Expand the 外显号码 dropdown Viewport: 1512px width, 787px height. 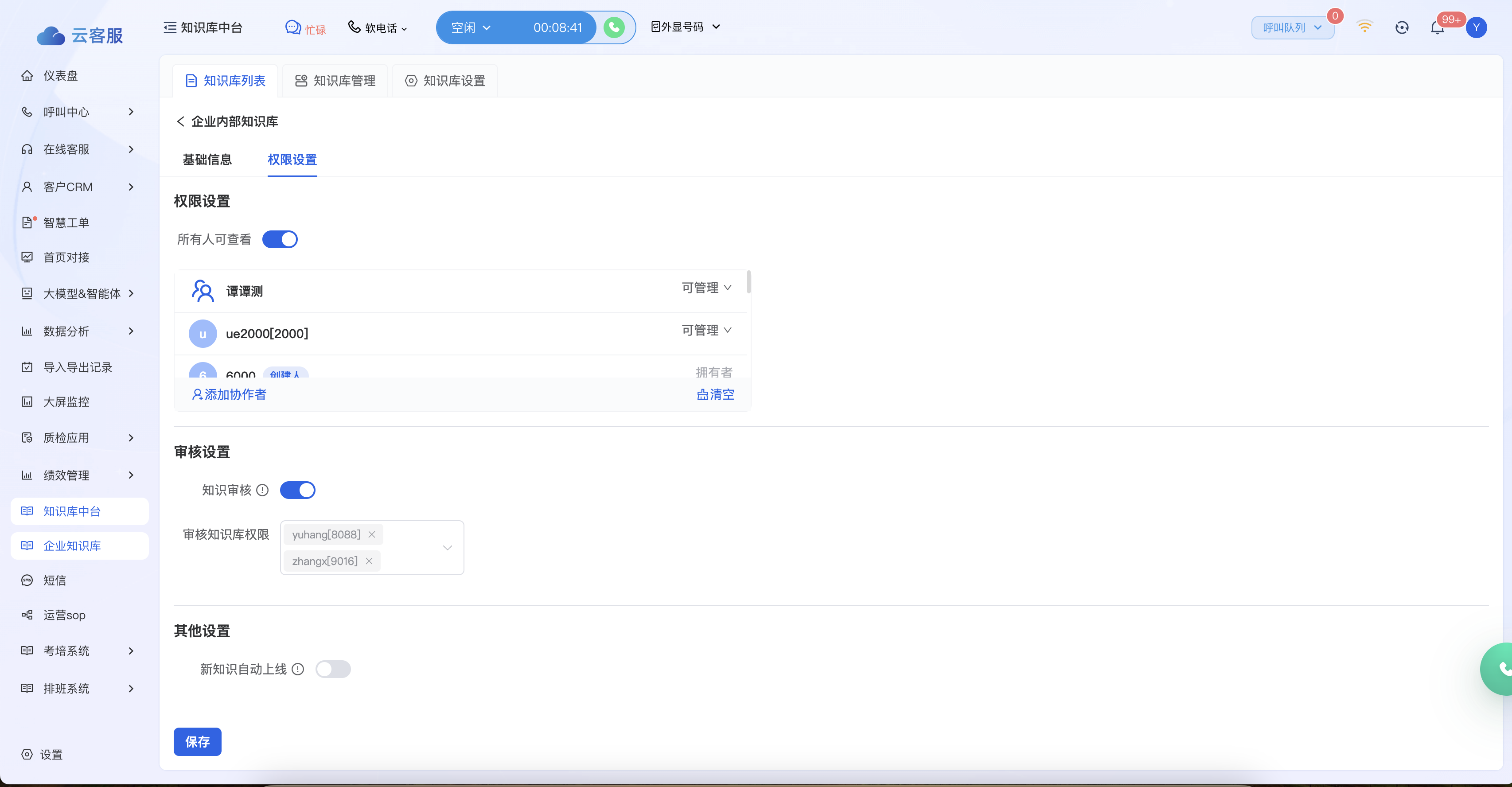[685, 27]
